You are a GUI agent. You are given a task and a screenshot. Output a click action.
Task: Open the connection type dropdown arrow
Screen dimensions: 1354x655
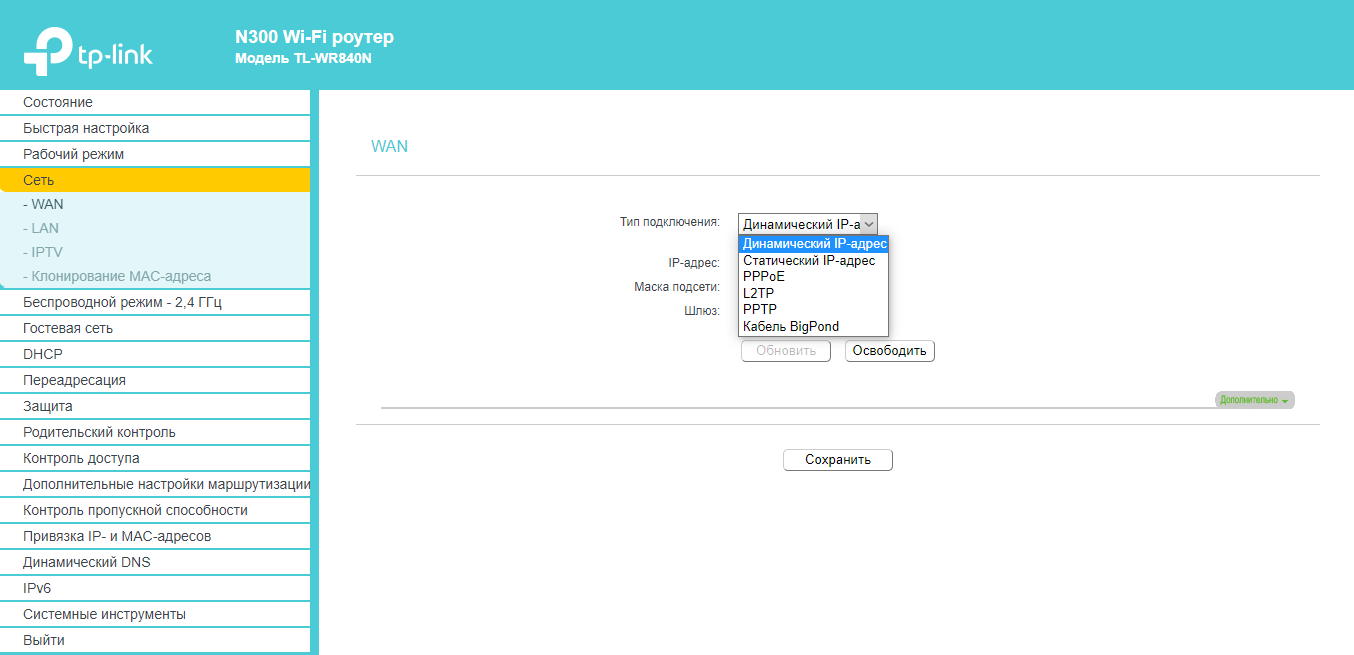tap(868, 225)
